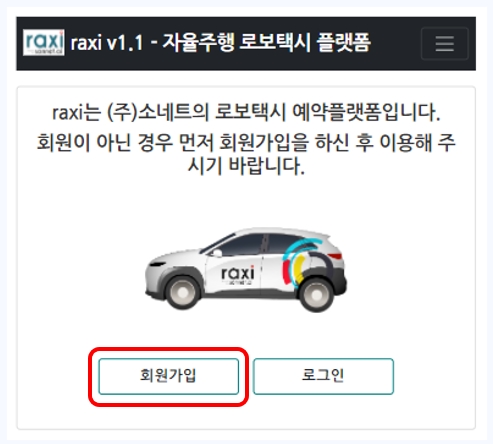Select the 로보택시 예약플랫폼 description line
Image resolution: width=493 pixels, height=444 pixels.
[x=246, y=113]
